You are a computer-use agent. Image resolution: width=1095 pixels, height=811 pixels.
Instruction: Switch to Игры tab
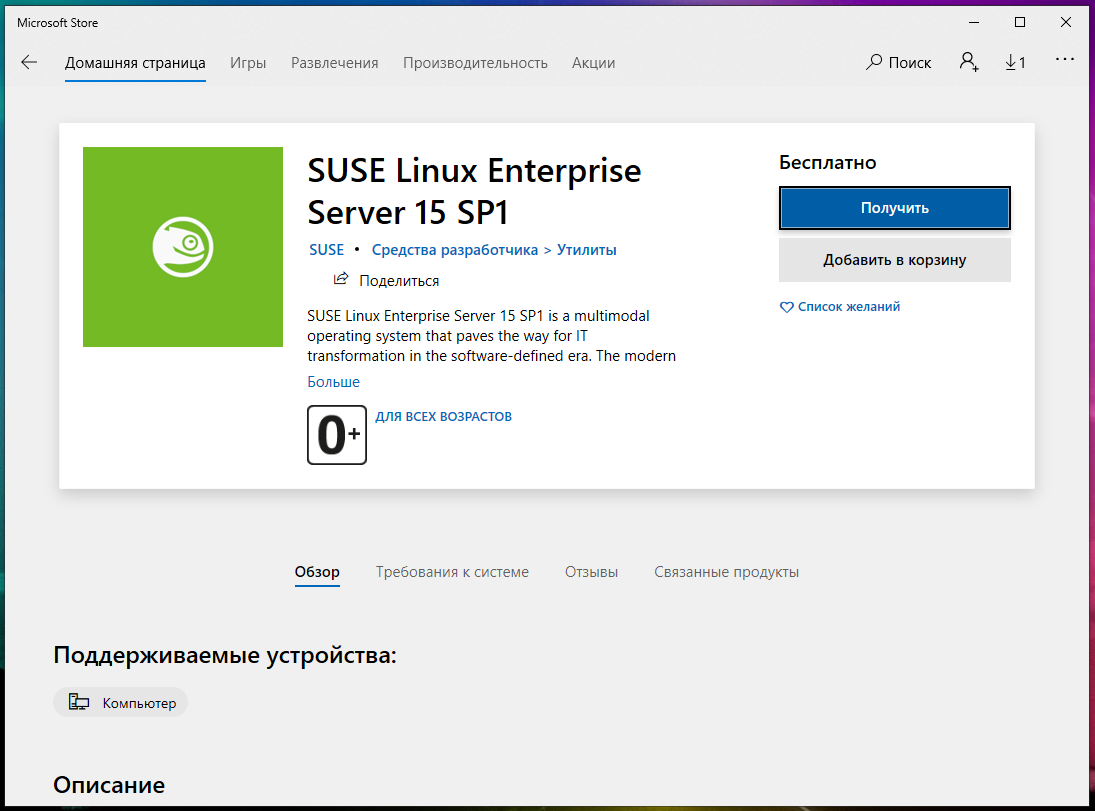248,62
